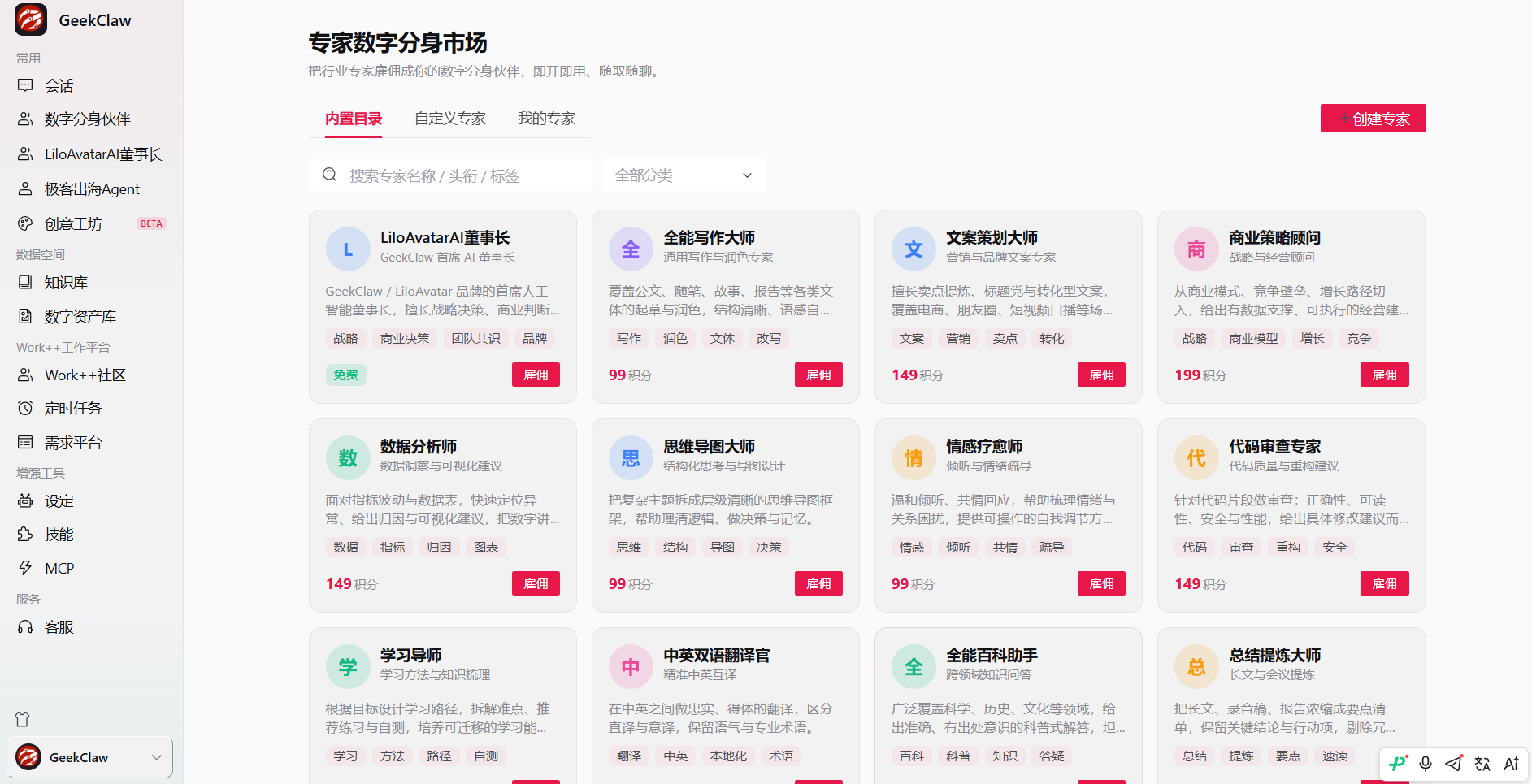Open the 知识库 knowledge base icon

tap(25, 282)
